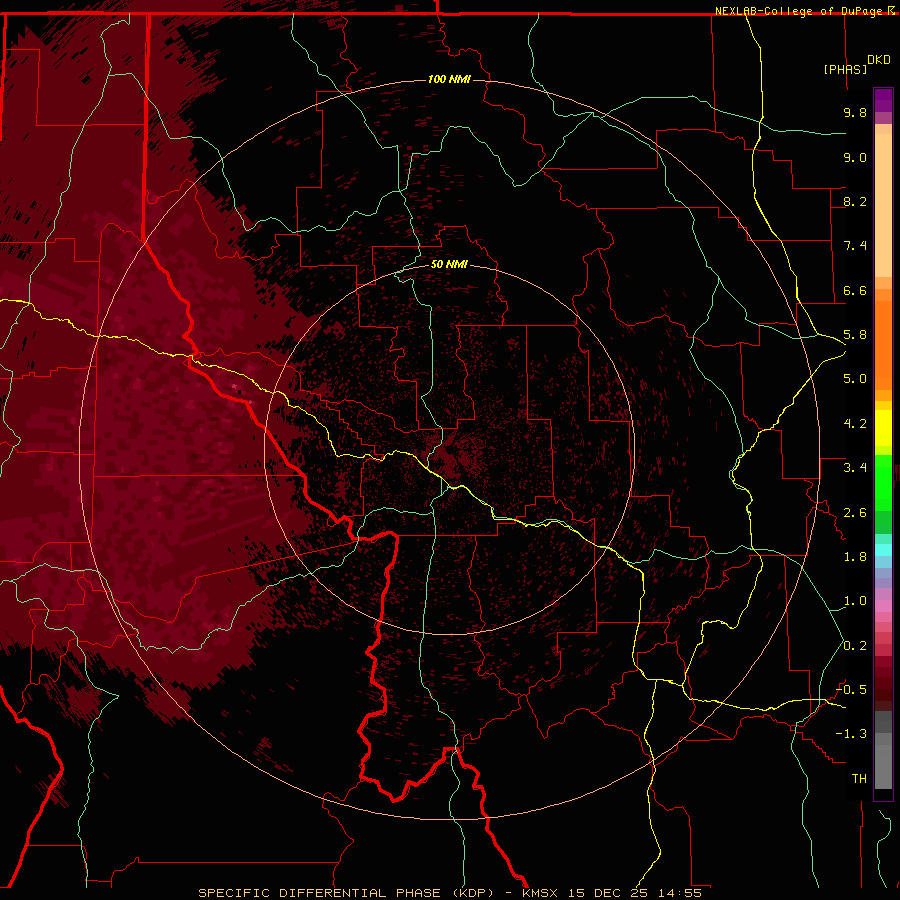Click the 7.4 color scale label
The width and height of the screenshot is (900, 900).
click(855, 246)
